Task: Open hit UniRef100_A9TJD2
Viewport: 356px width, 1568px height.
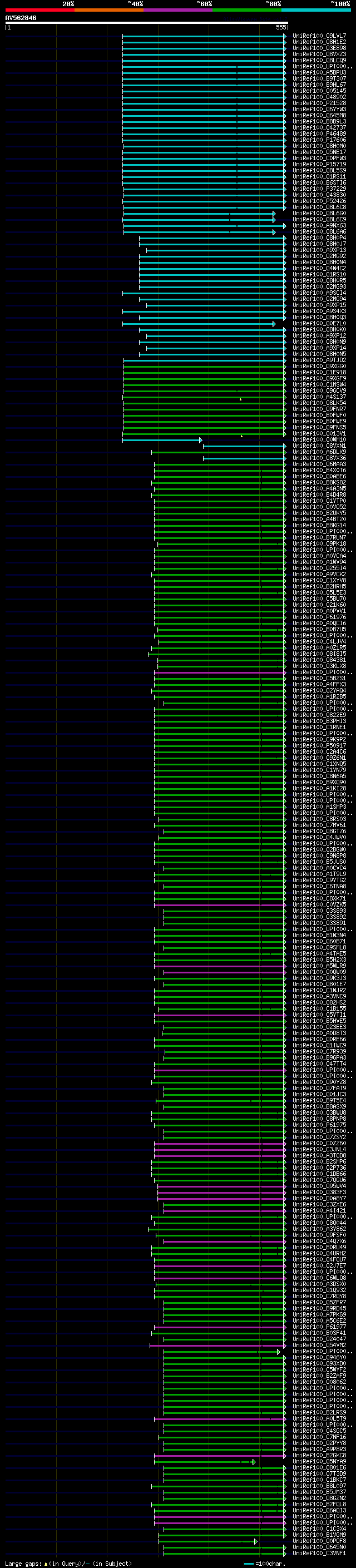Action: coord(319,360)
